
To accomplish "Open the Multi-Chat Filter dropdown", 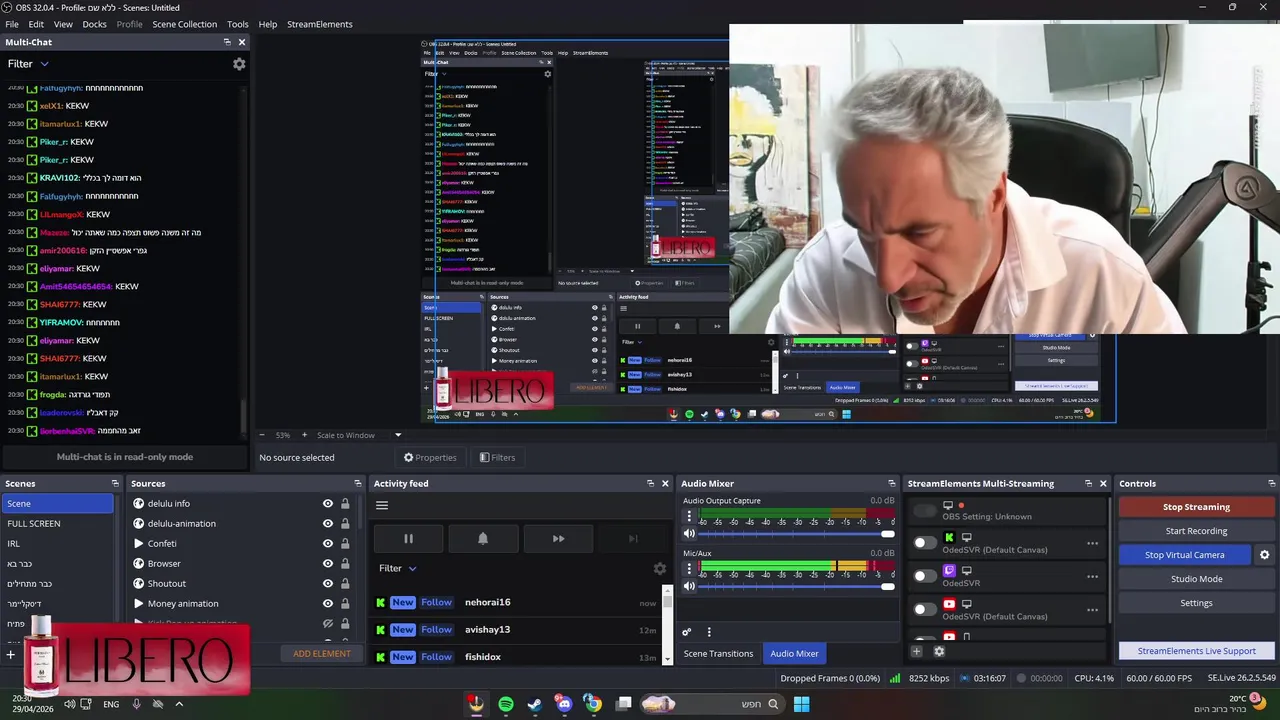I will click(x=28, y=64).
